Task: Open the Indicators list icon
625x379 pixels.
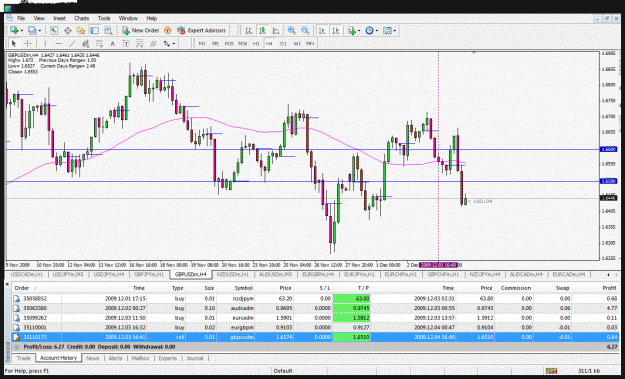Action: coord(352,30)
